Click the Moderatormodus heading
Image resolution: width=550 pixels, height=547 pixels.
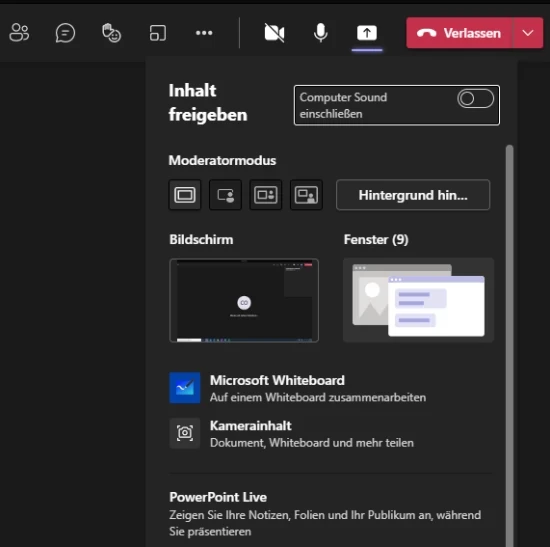click(x=222, y=160)
